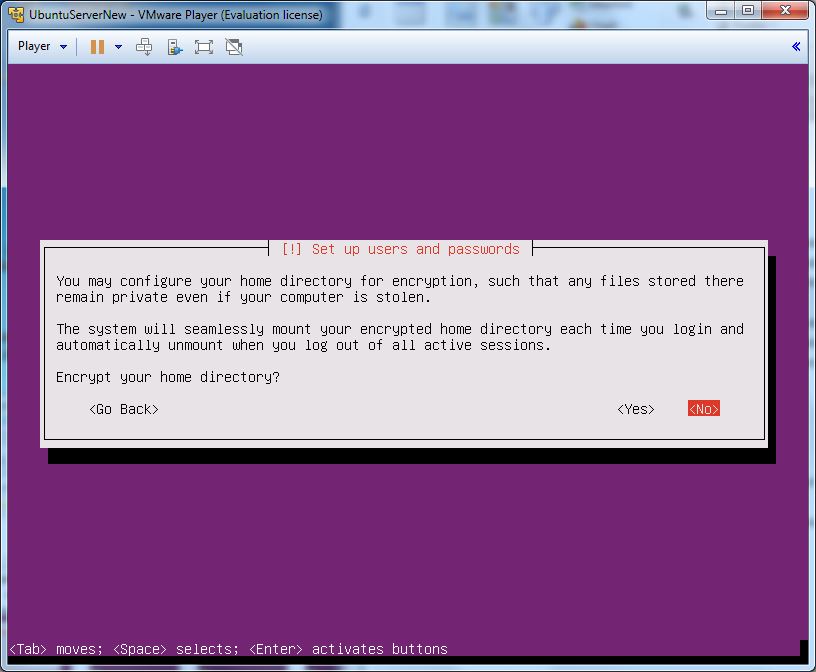Screen dimensions: 816x672
Task: Click the <Go Back> button
Action: [124, 409]
